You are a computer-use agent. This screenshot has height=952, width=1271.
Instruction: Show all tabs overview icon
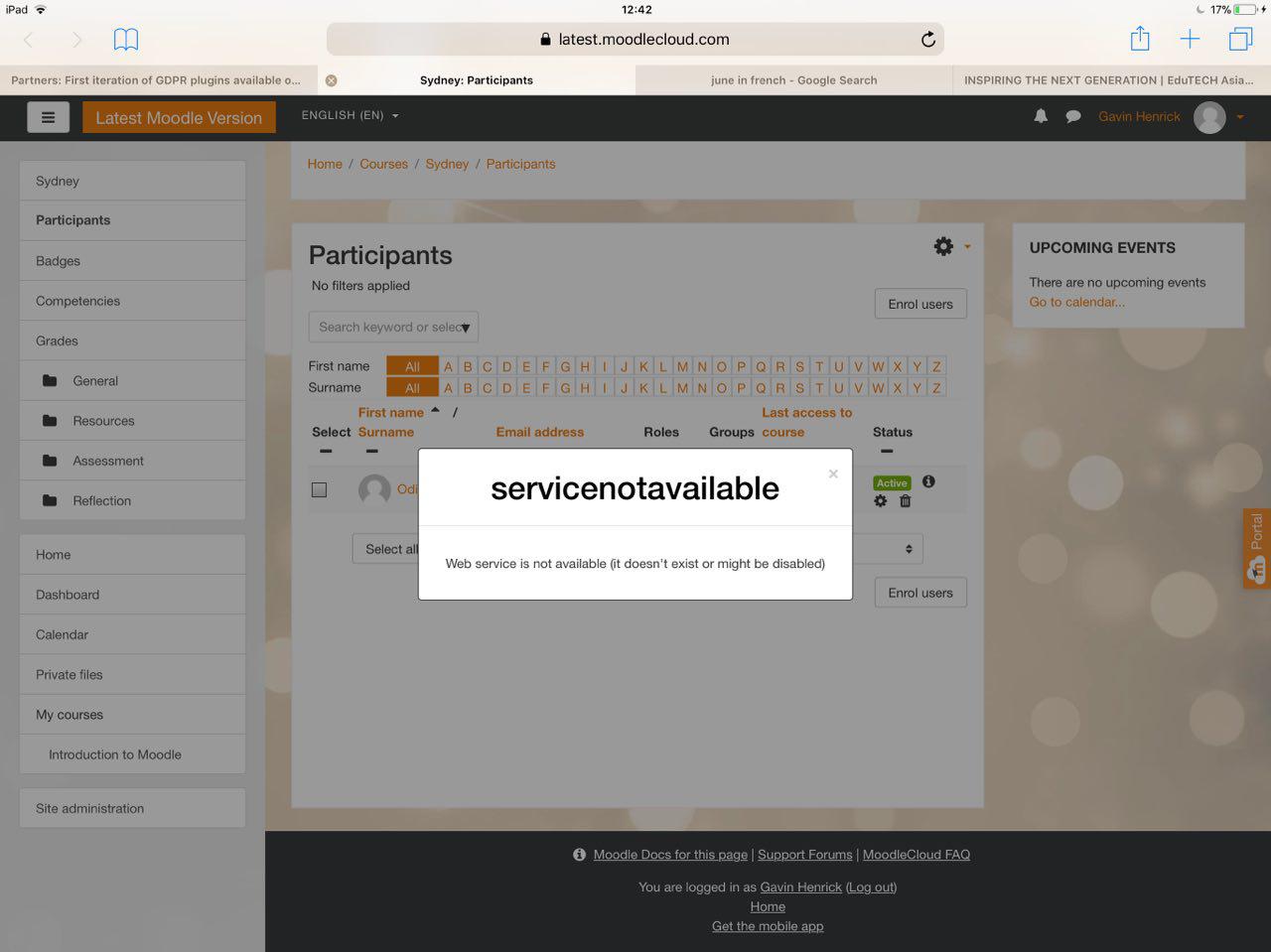tap(1240, 40)
